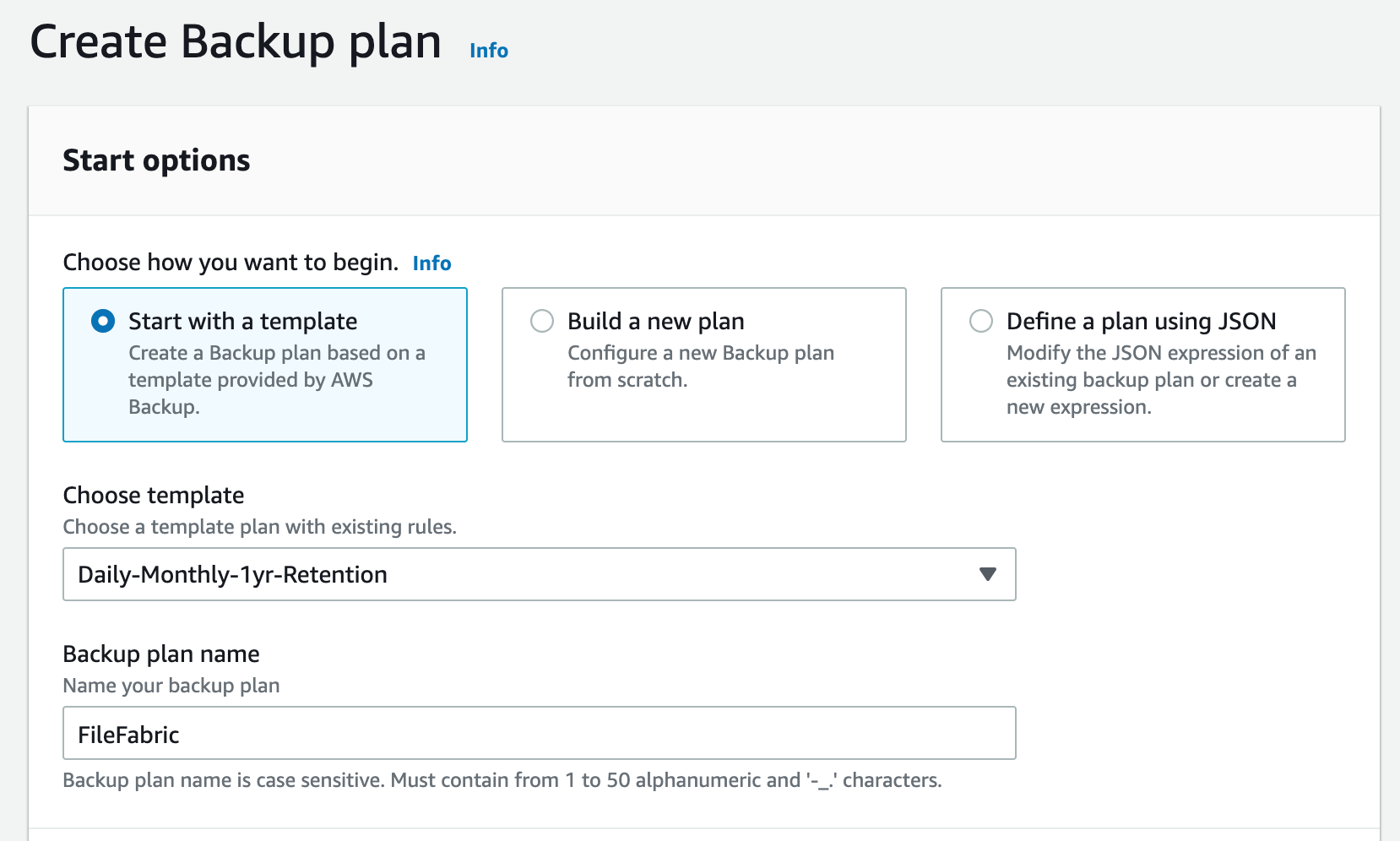Viewport: 1400px width, 841px height.
Task: Choose the 'Define a plan using JSON' radio button
Action: point(980,321)
